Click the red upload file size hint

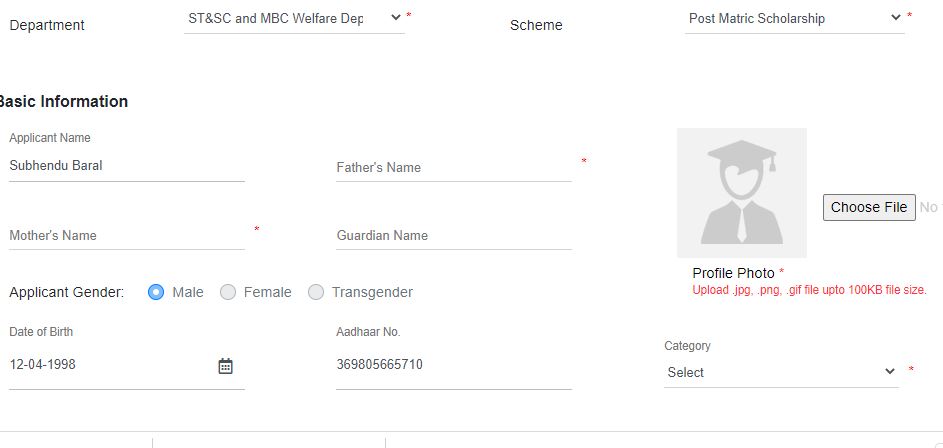[809, 290]
